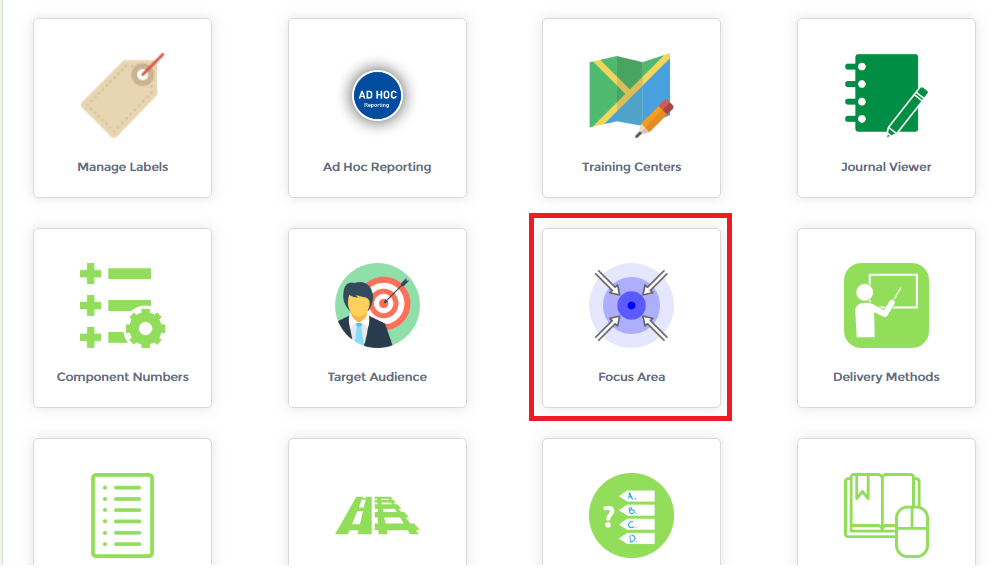Viewport: 997px width, 571px height.
Task: Open the Target Audience person icon
Action: 377,305
